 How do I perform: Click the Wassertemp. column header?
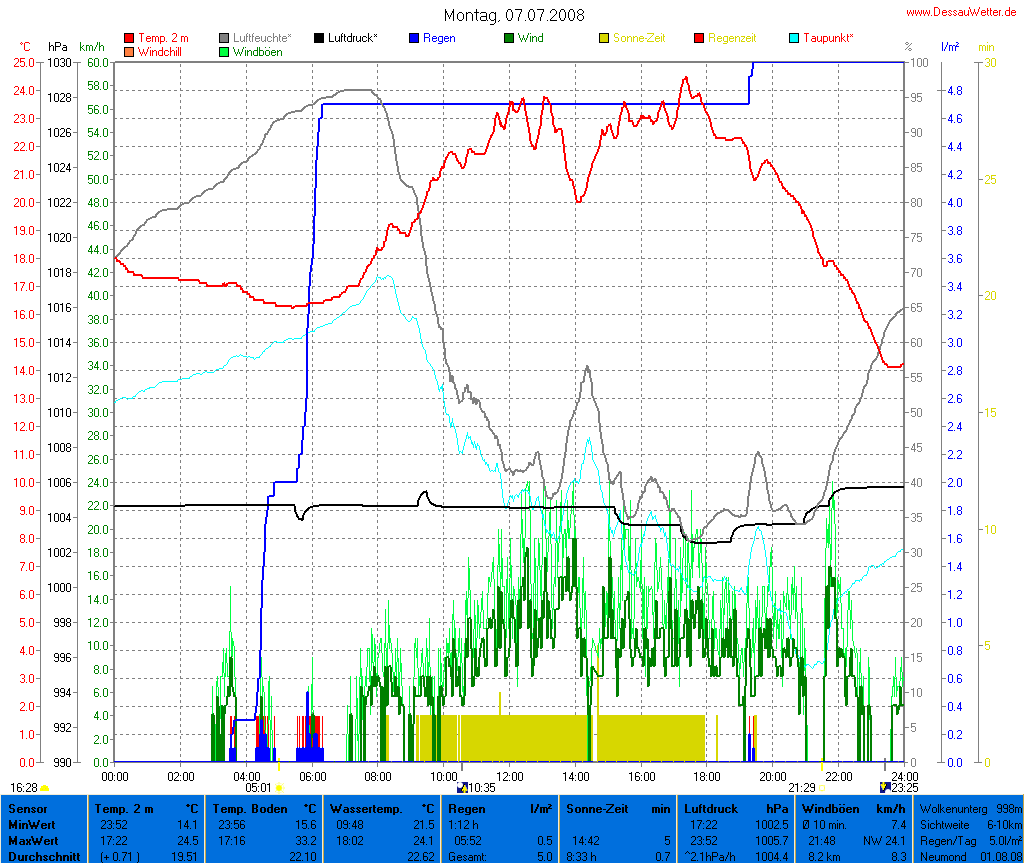coord(382,808)
